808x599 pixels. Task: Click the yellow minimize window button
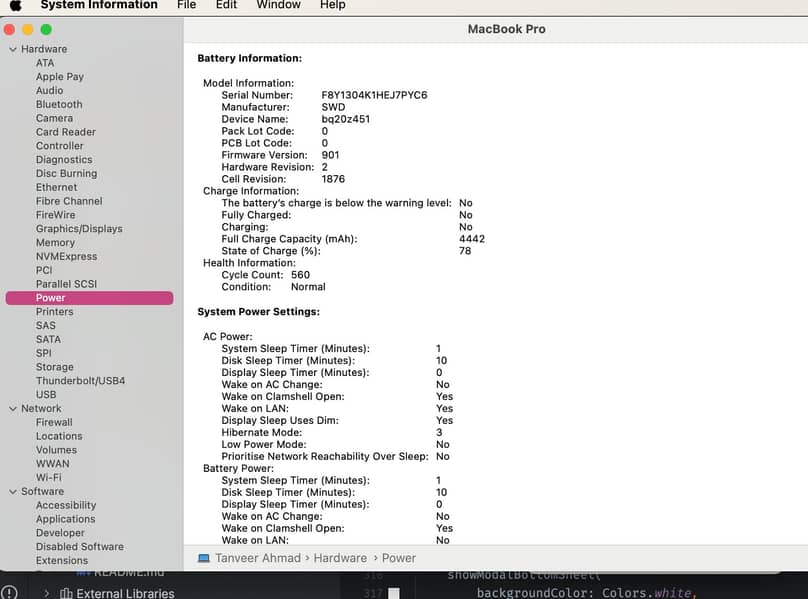tap(28, 30)
